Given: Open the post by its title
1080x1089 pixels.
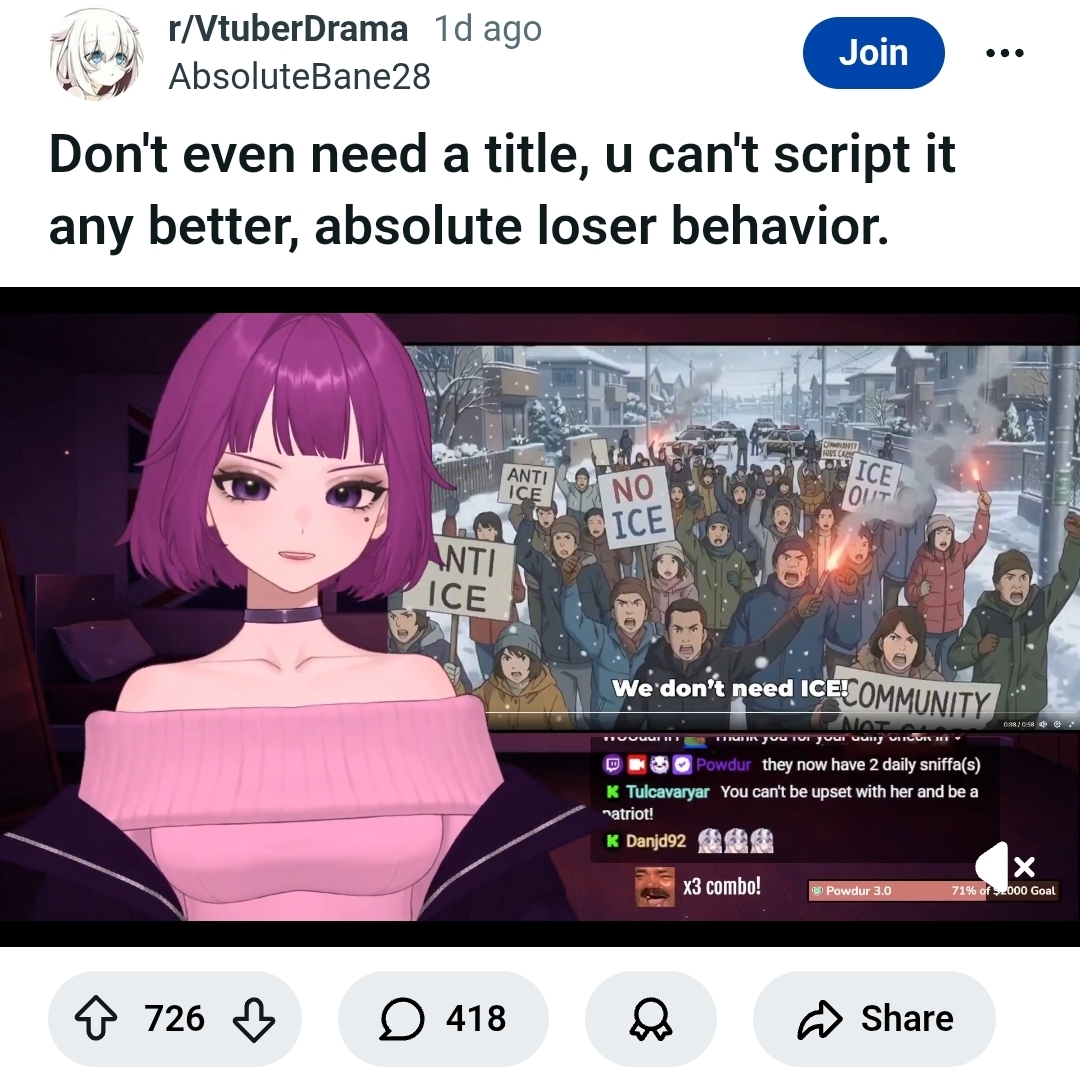Looking at the screenshot, I should click(x=502, y=190).
